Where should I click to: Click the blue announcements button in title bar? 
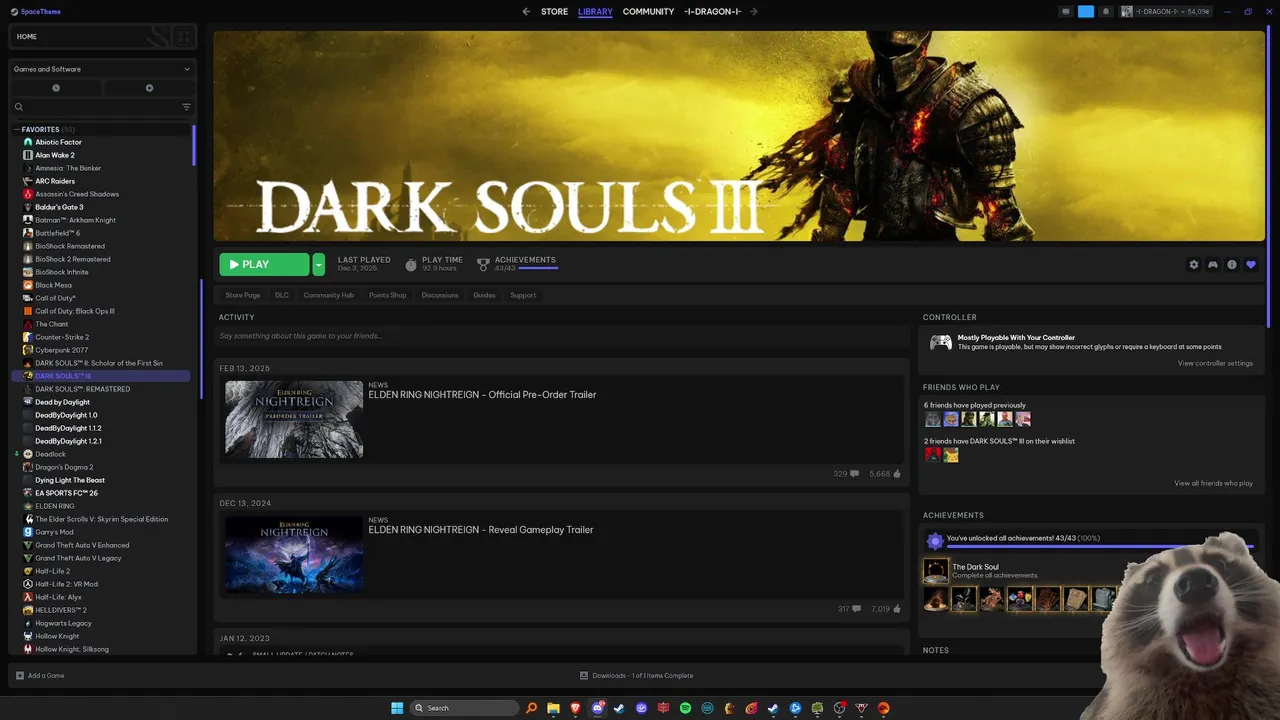click(x=1086, y=12)
